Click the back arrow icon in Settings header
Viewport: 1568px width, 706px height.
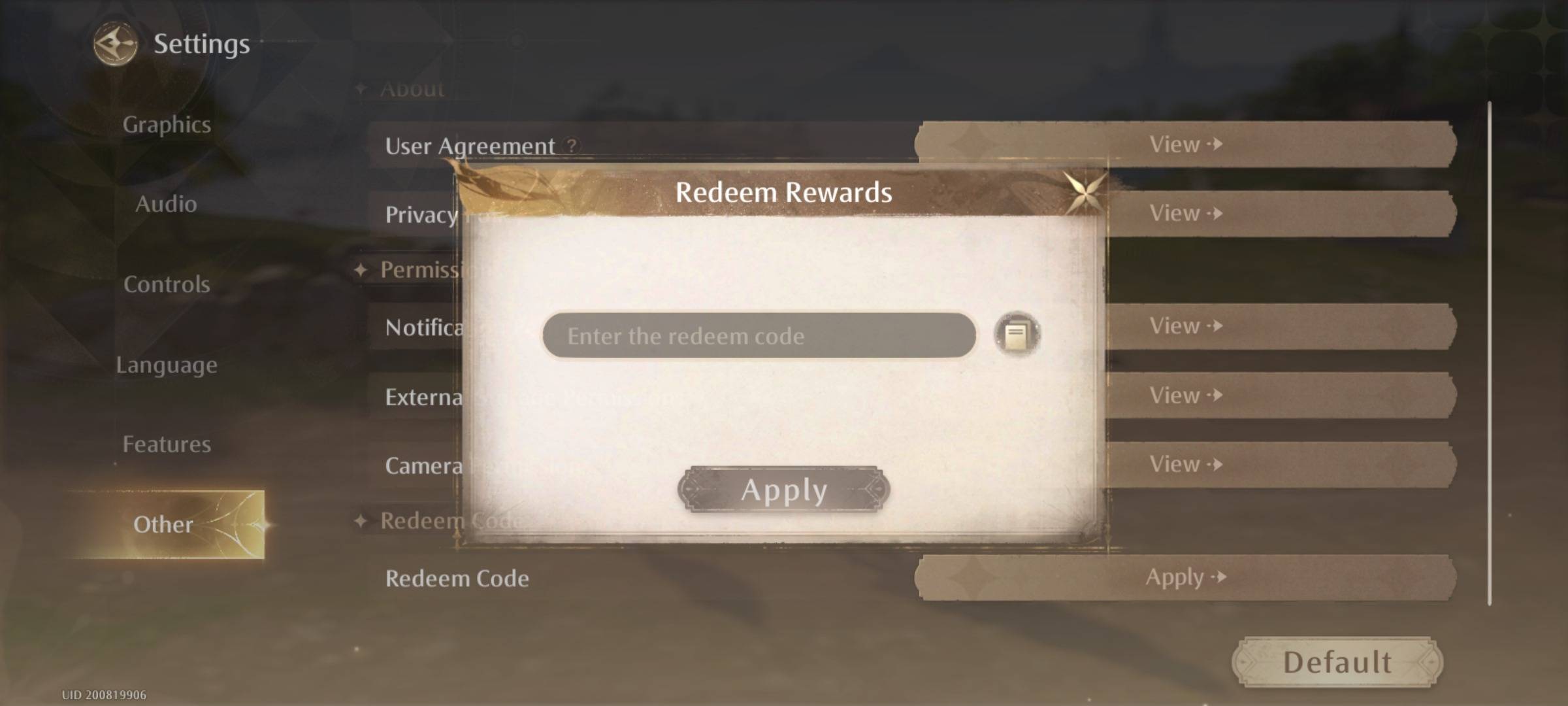(x=112, y=43)
